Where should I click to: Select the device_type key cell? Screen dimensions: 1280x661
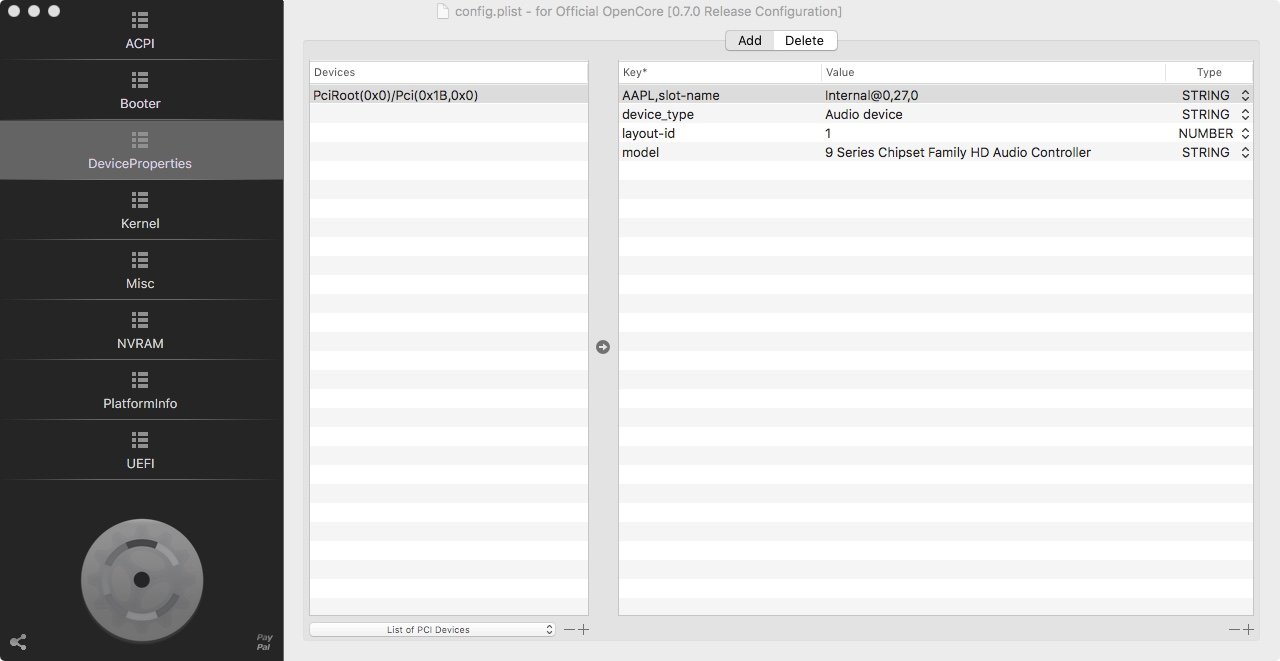720,114
